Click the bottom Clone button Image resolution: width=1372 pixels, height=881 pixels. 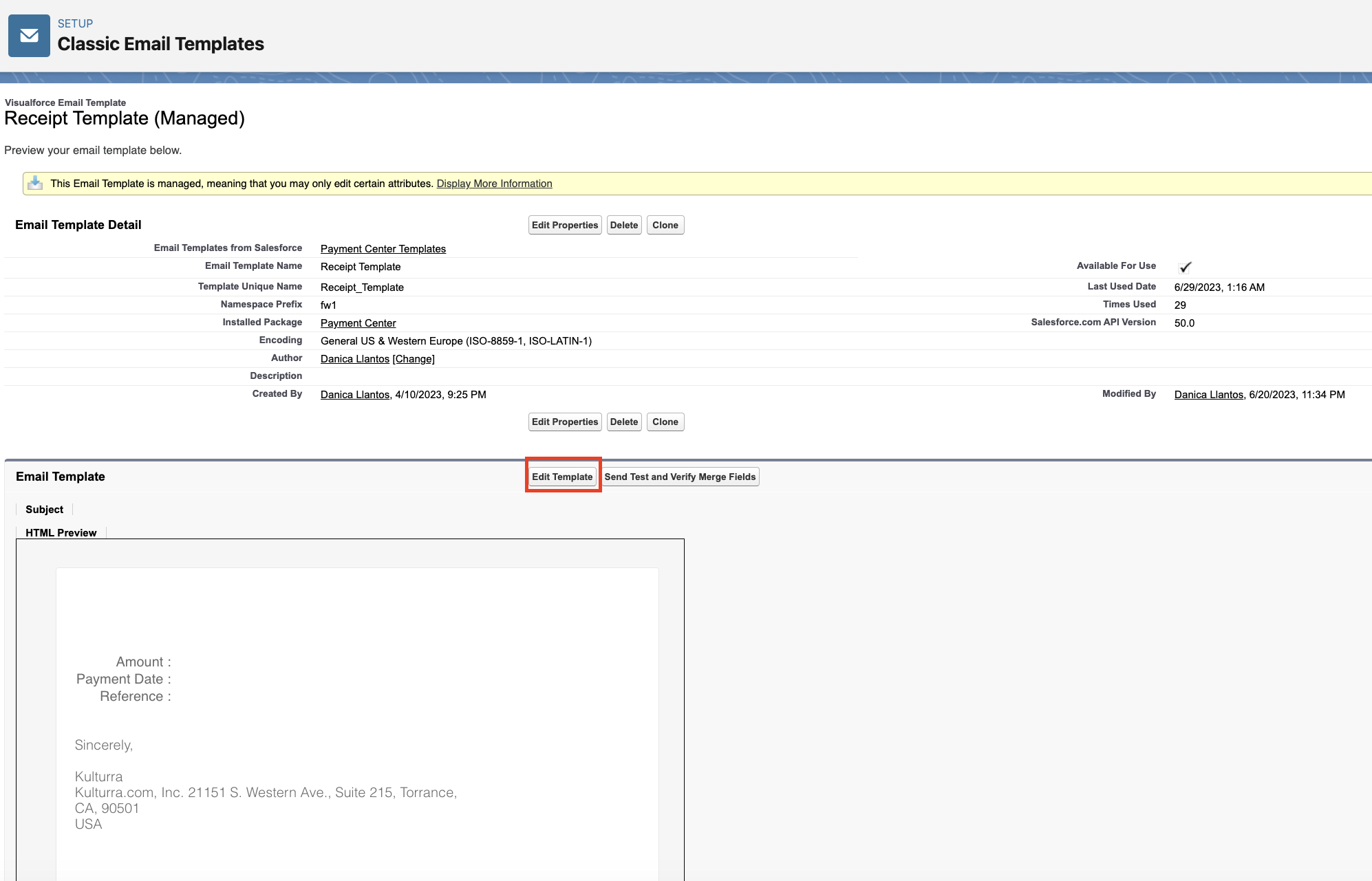click(x=665, y=422)
